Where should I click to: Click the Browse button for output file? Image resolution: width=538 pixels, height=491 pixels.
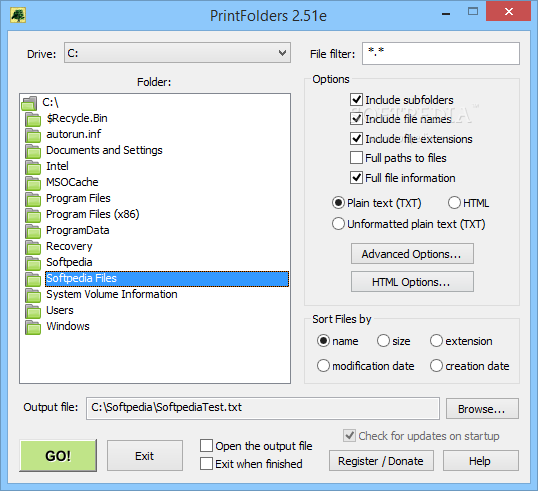[482, 409]
